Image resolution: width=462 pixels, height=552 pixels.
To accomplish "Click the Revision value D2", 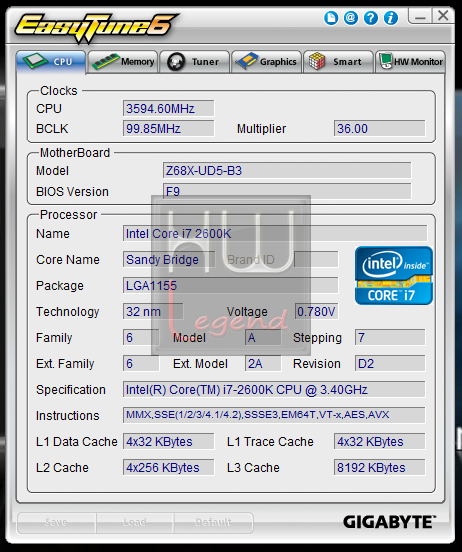I will [x=390, y=364].
